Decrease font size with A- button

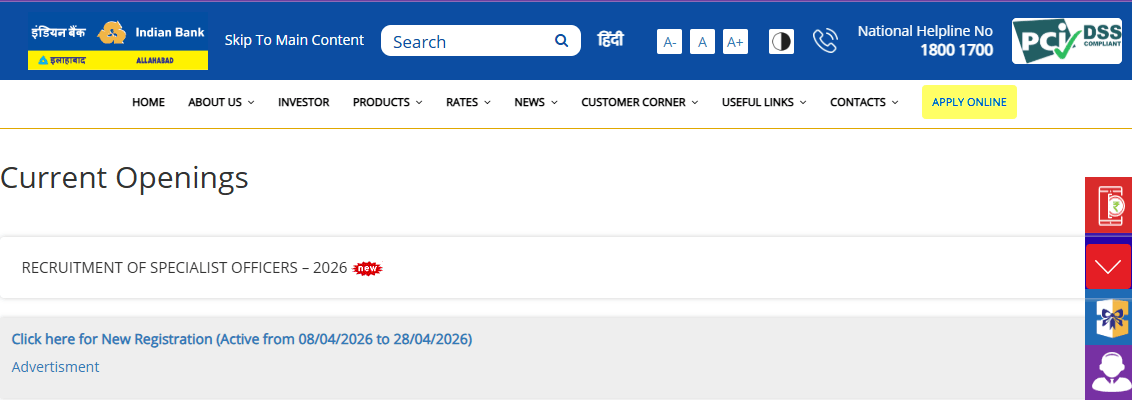pyautogui.click(x=669, y=42)
